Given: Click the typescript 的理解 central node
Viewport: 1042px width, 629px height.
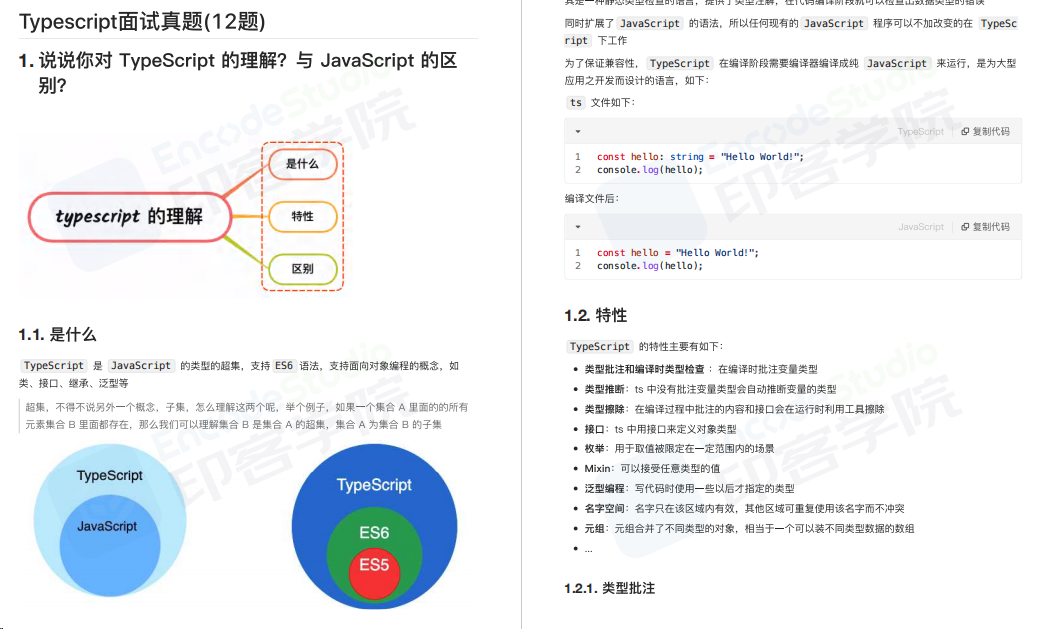Looking at the screenshot, I should 130,217.
